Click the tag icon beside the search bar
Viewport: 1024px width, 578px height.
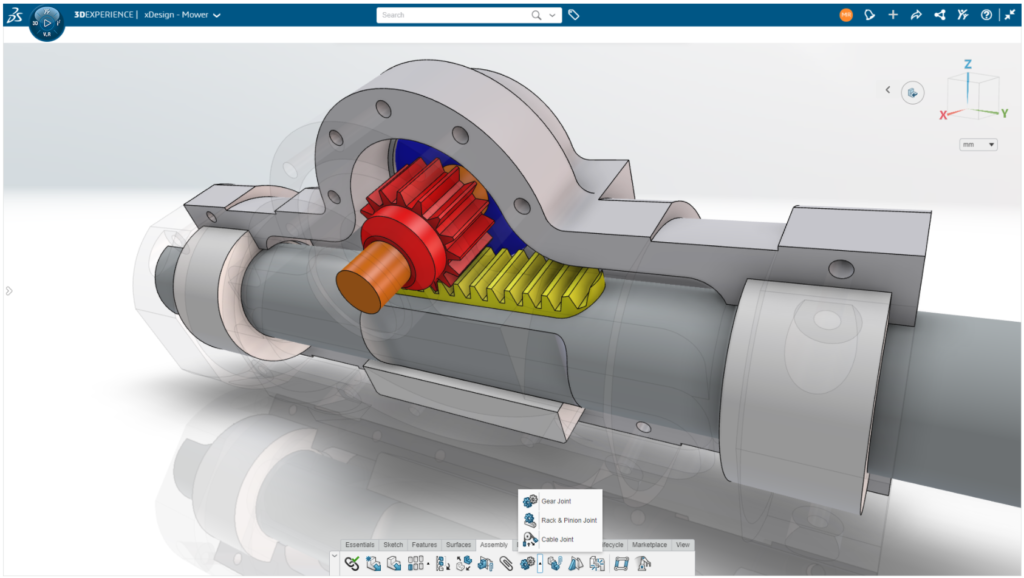[x=572, y=15]
